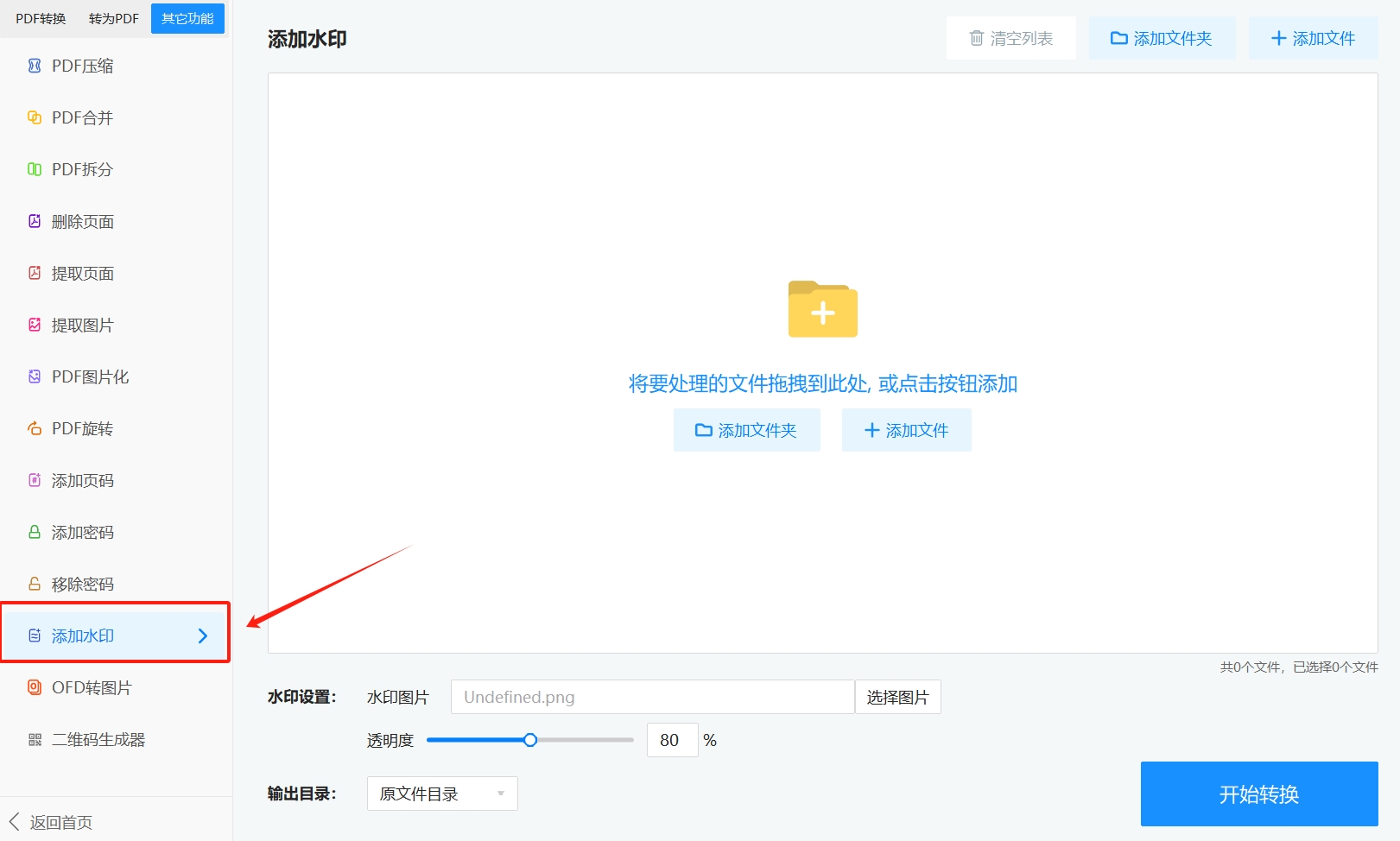Screen dimensions: 1400x841
Task: Click the 提取页面 sidebar icon
Action: point(35,273)
